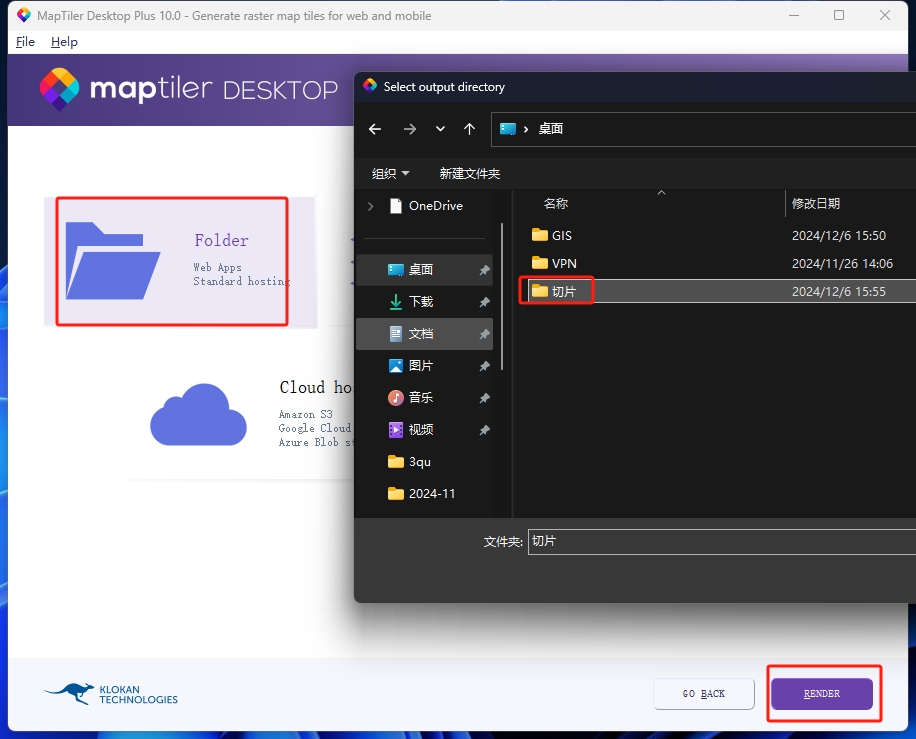Image resolution: width=916 pixels, height=739 pixels.
Task: Open 视频 in the navigation pane
Action: pos(424,430)
